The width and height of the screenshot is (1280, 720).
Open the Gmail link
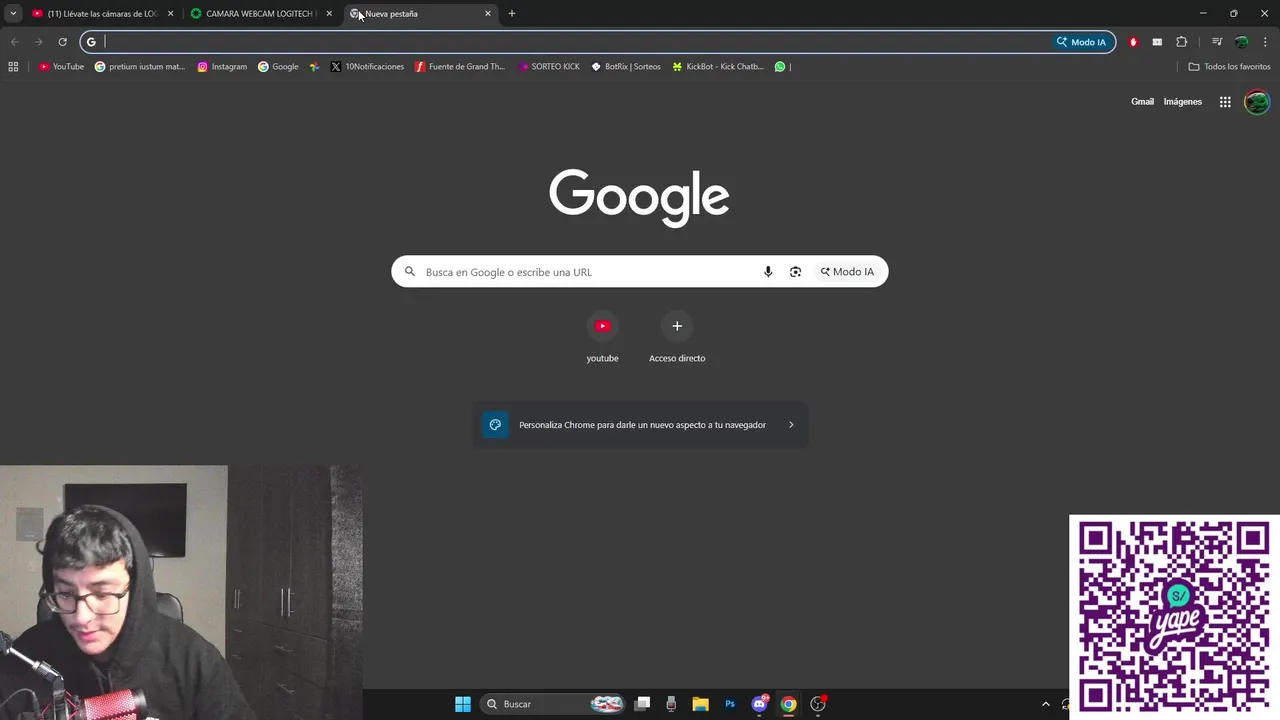click(1142, 102)
